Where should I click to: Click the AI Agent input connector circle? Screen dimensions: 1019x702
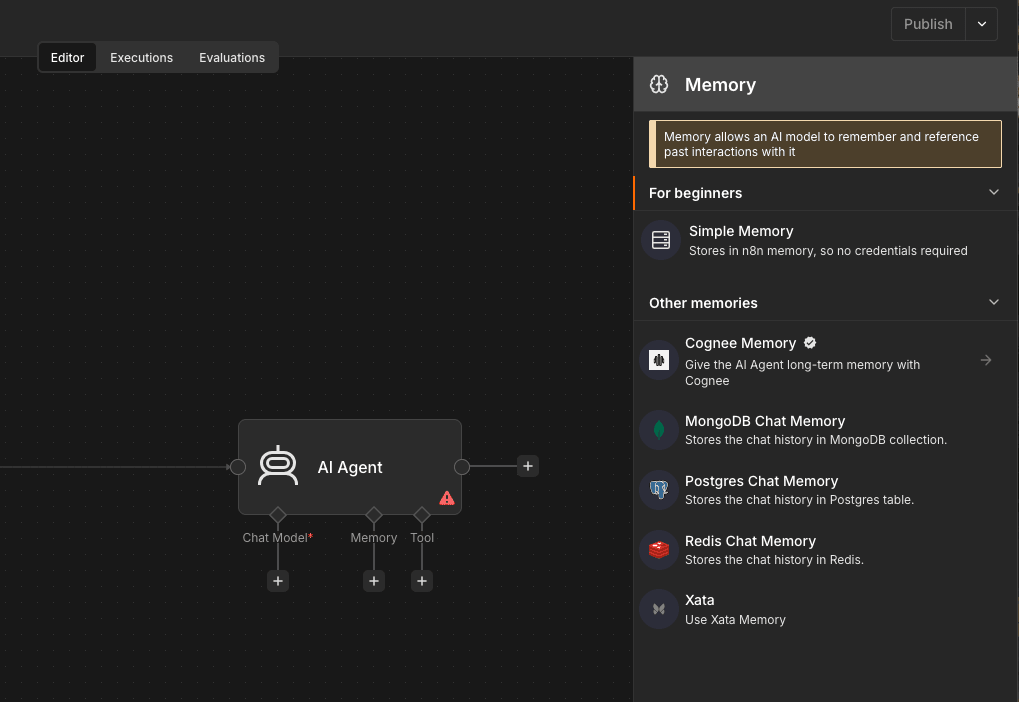238,467
